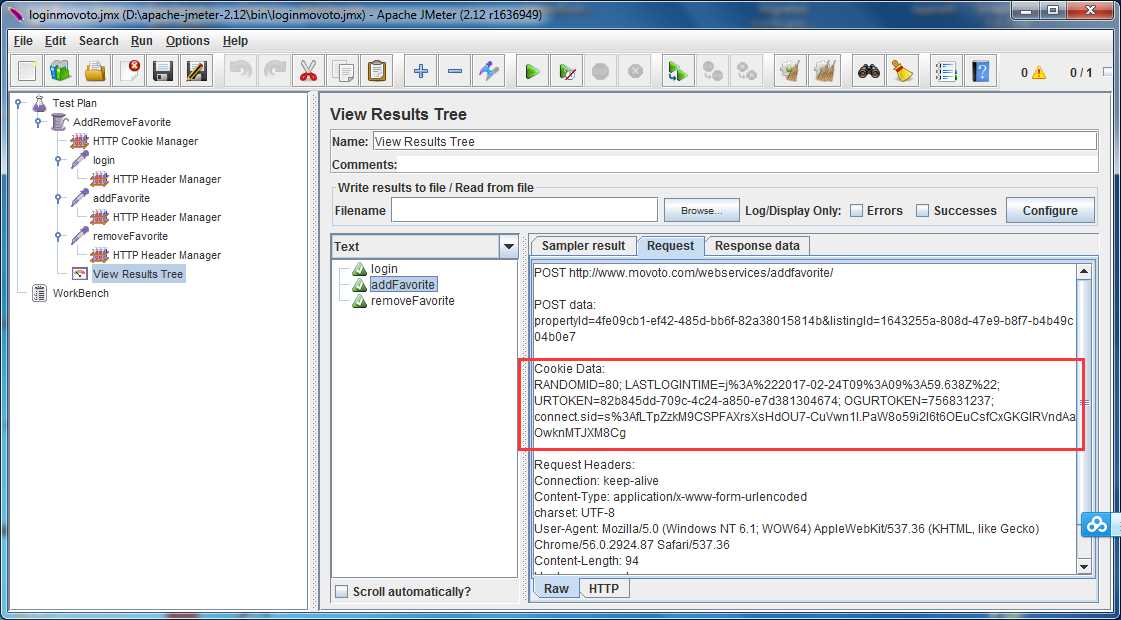The height and width of the screenshot is (620, 1121).
Task: Click the Save As icon
Action: pyautogui.click(x=197, y=72)
